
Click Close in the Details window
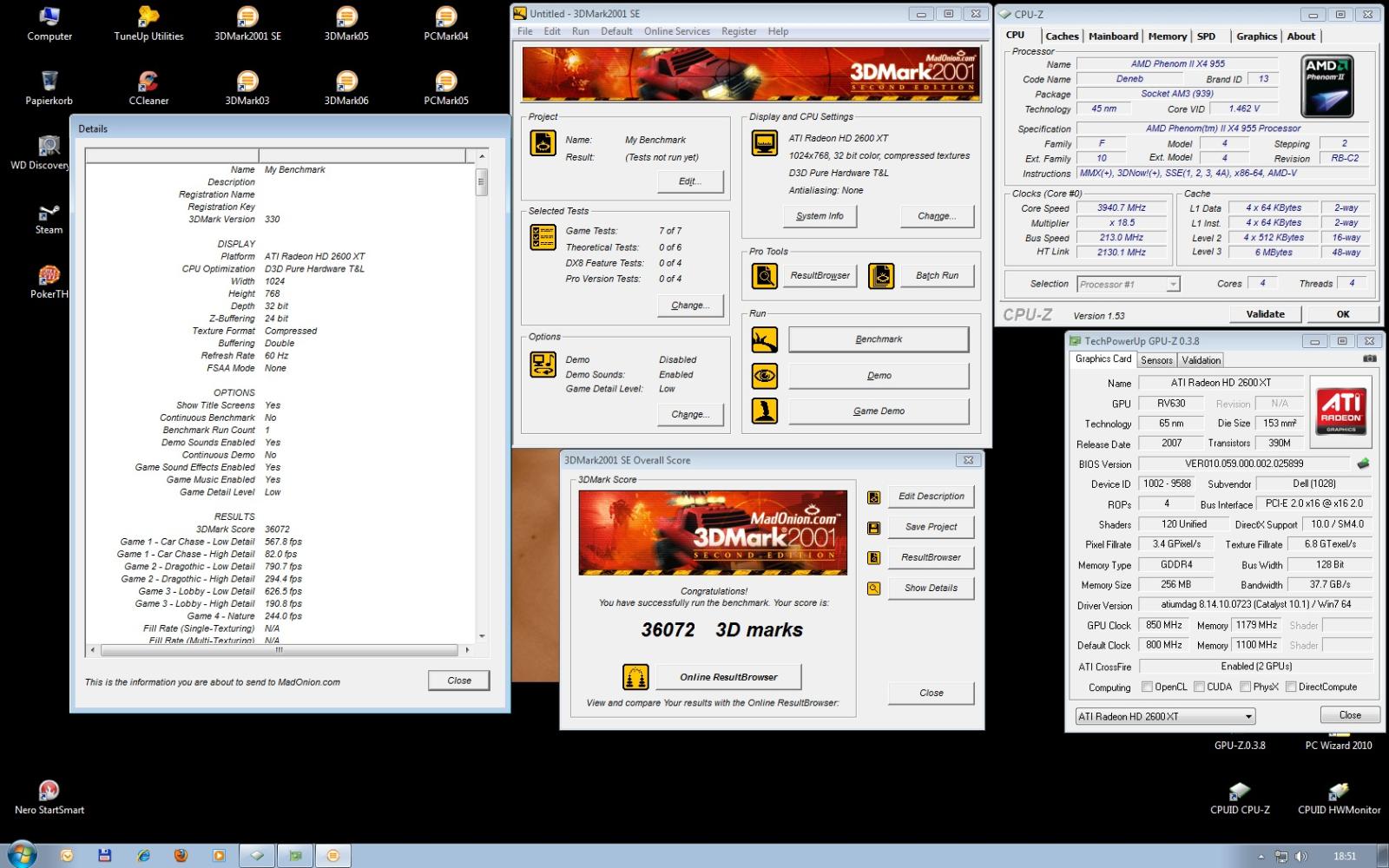click(x=459, y=681)
